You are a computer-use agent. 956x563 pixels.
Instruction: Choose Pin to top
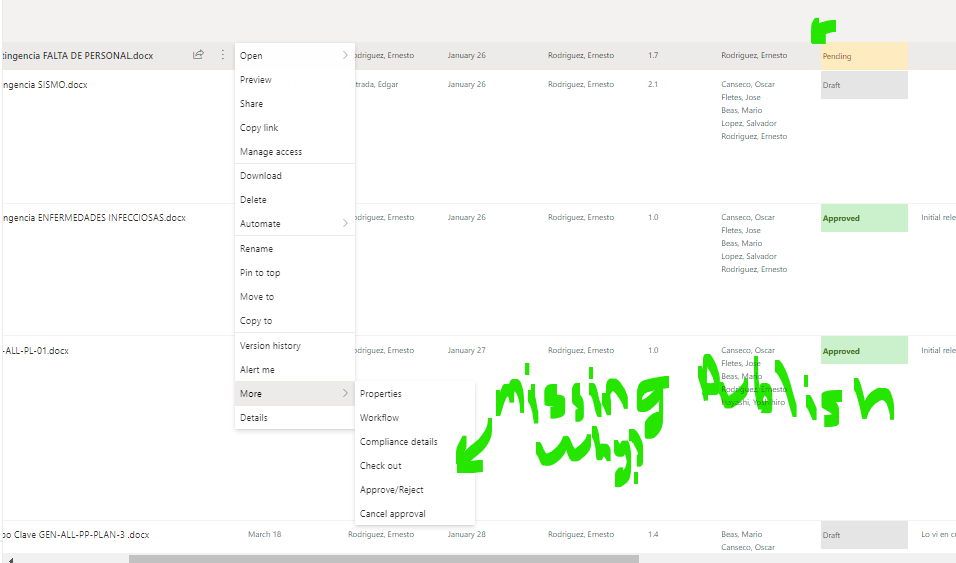[x=294, y=273]
